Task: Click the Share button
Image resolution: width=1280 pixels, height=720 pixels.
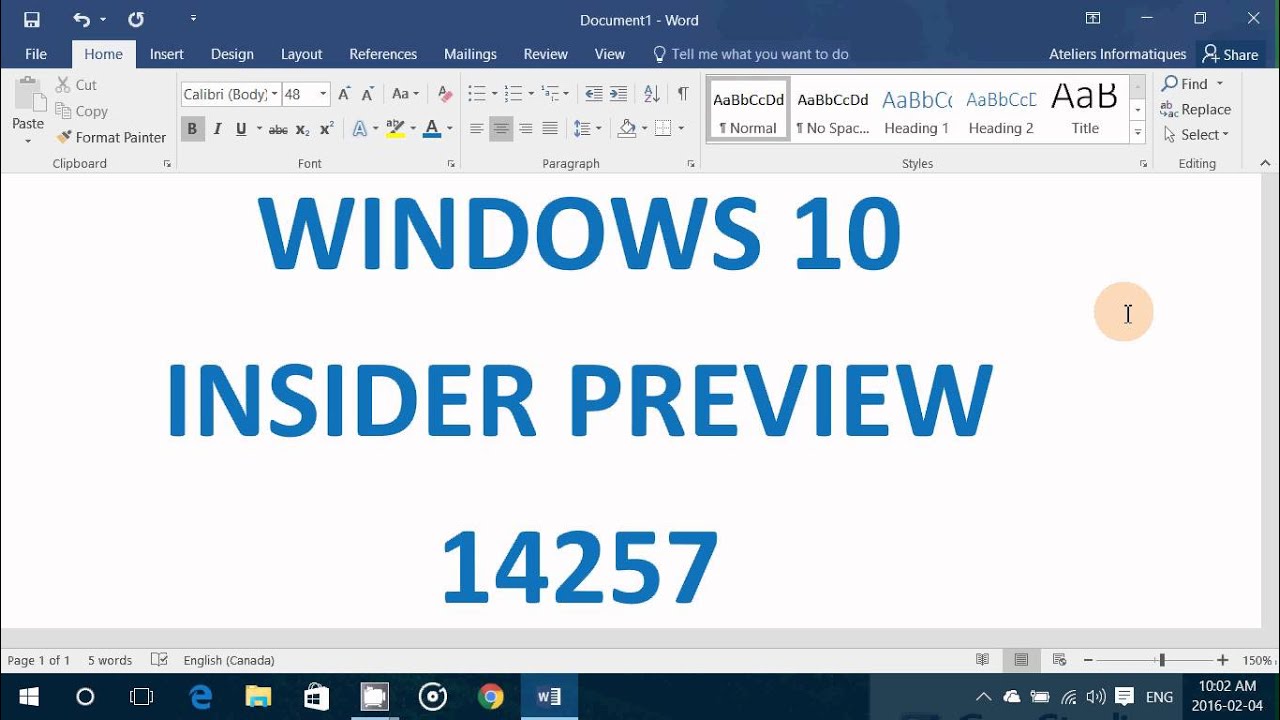Action: pyautogui.click(x=1231, y=54)
